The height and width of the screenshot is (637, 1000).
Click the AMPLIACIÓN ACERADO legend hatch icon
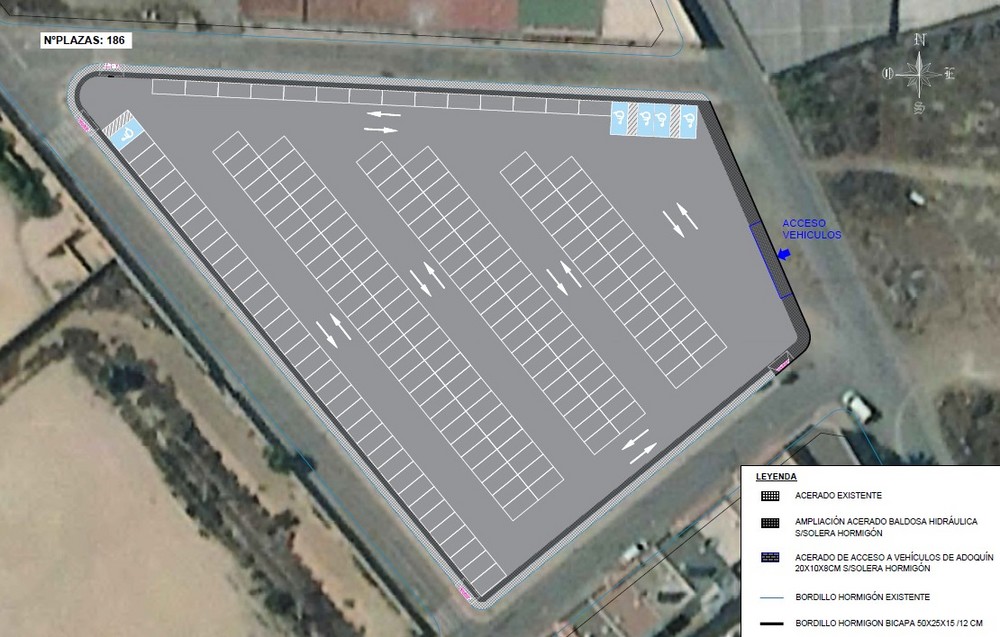click(x=770, y=523)
